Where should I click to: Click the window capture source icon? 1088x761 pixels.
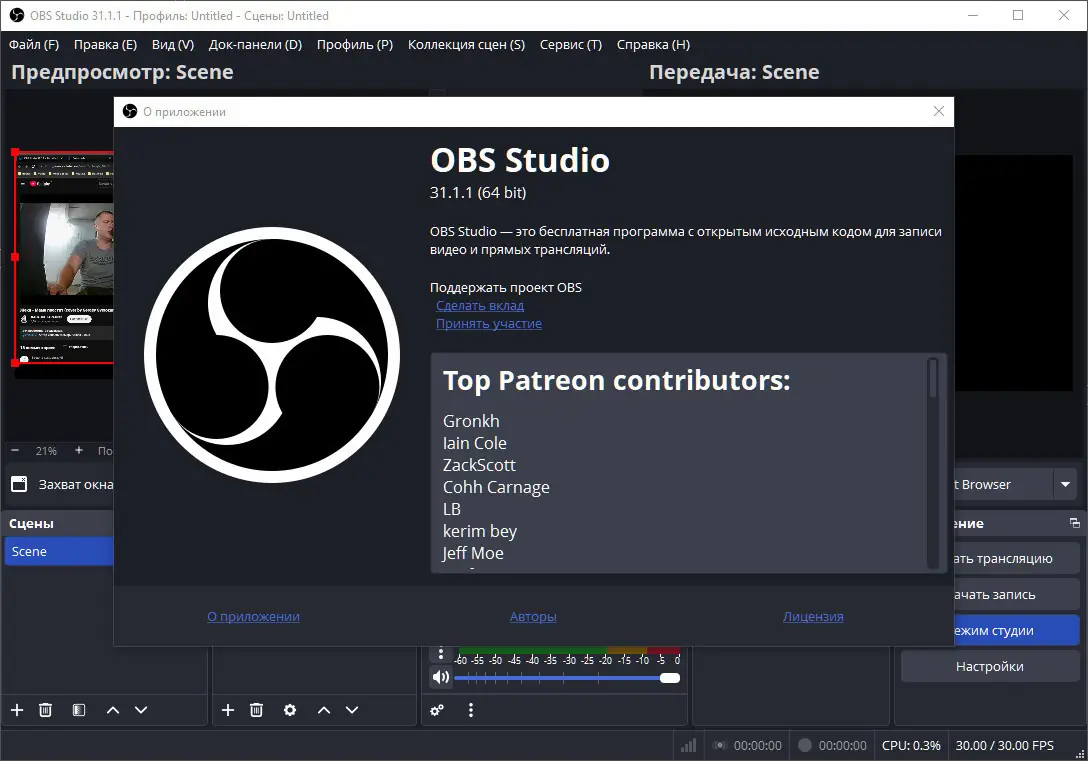pyautogui.click(x=19, y=484)
